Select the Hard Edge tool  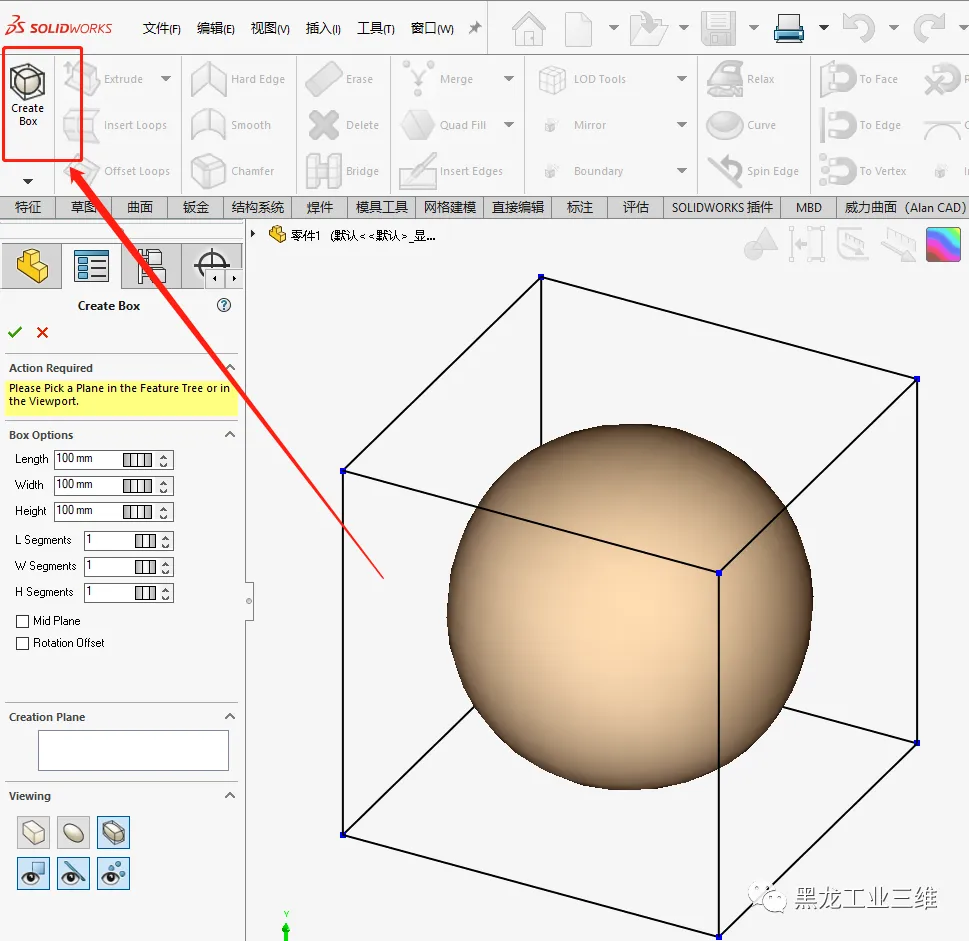coord(238,79)
